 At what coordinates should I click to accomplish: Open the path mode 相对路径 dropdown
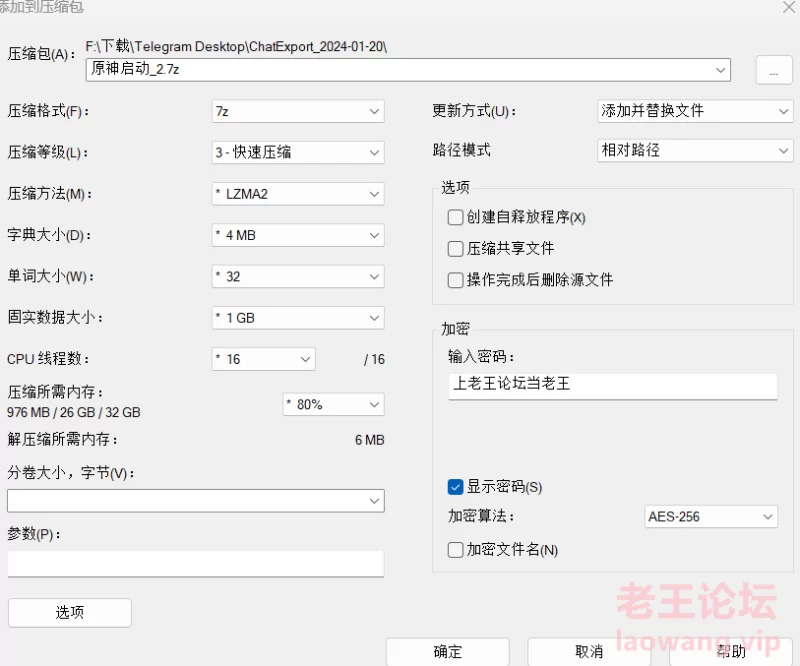tap(695, 150)
